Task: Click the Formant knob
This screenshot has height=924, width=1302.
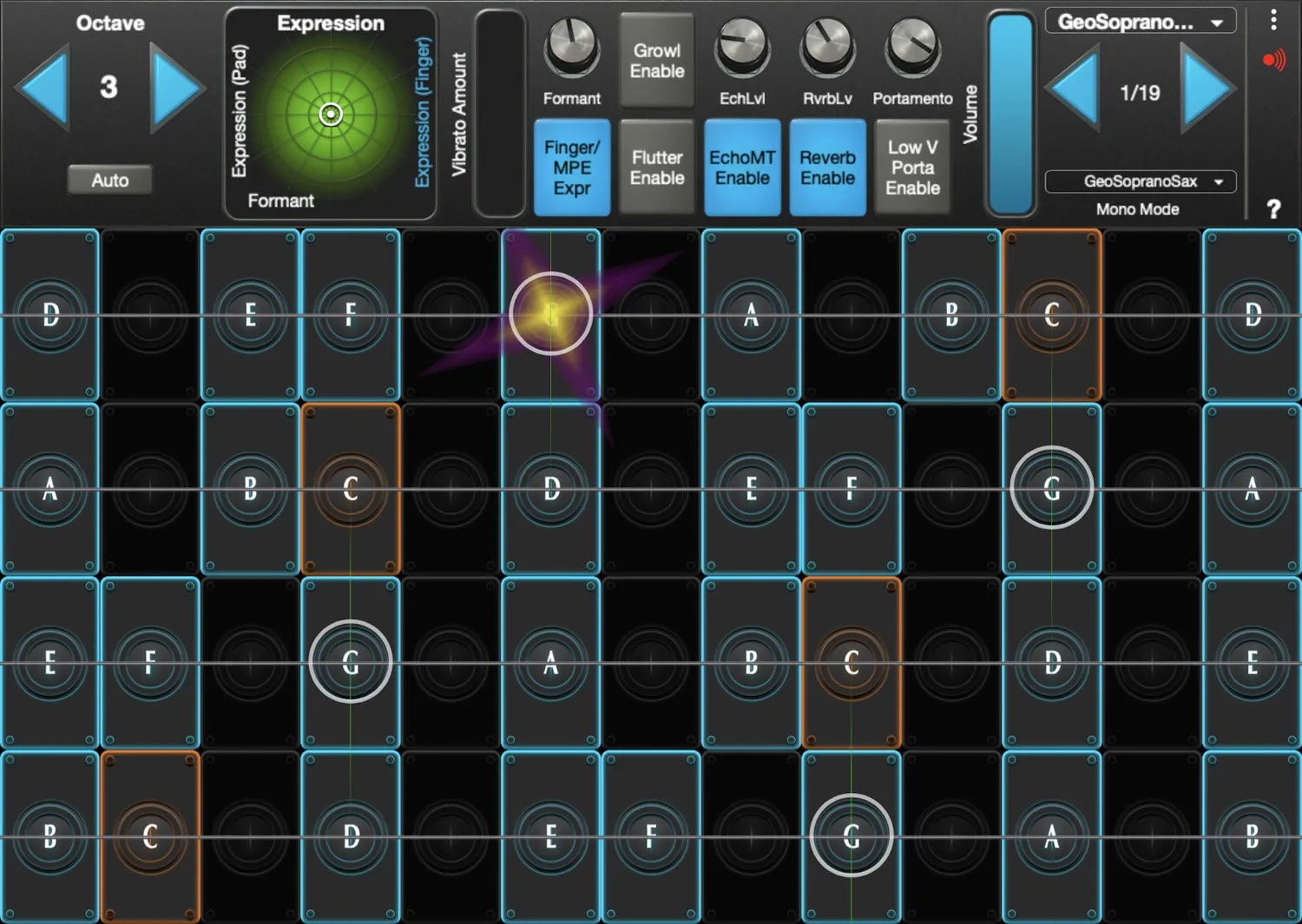Action: click(x=572, y=47)
